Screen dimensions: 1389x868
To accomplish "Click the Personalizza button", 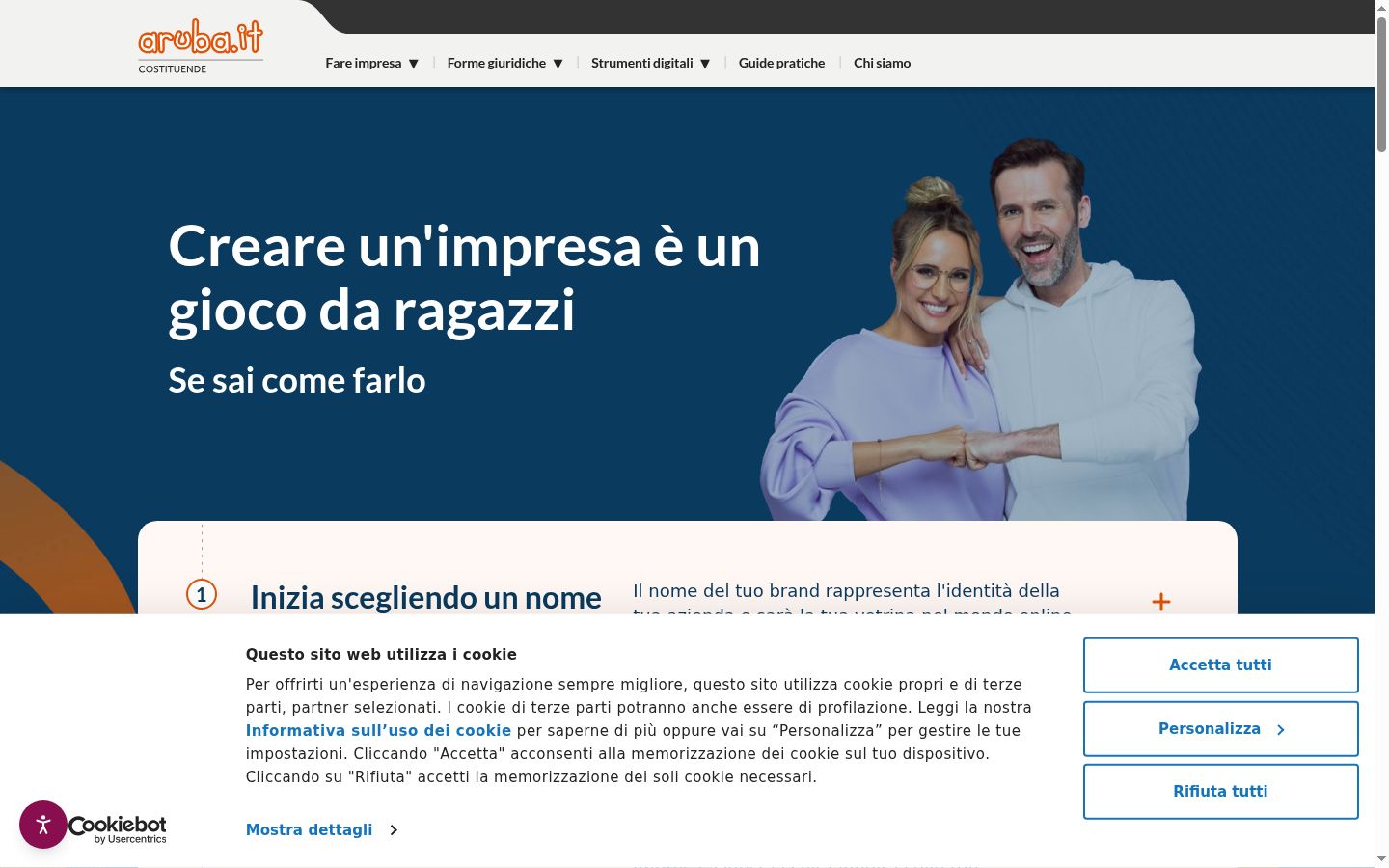I will point(1221,729).
